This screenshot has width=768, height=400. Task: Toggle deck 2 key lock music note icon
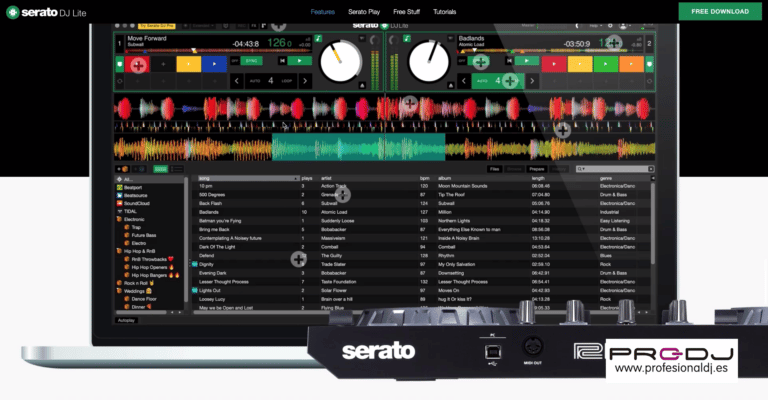click(x=406, y=38)
